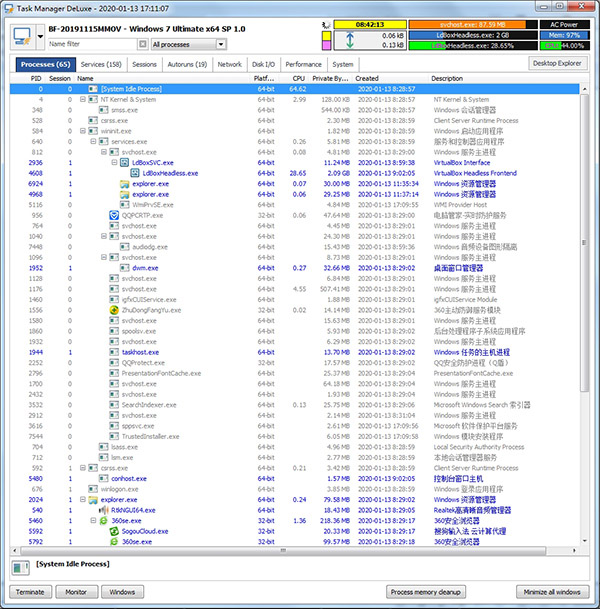Click the computer connection icon button
The height and width of the screenshot is (609, 600).
click(x=22, y=37)
